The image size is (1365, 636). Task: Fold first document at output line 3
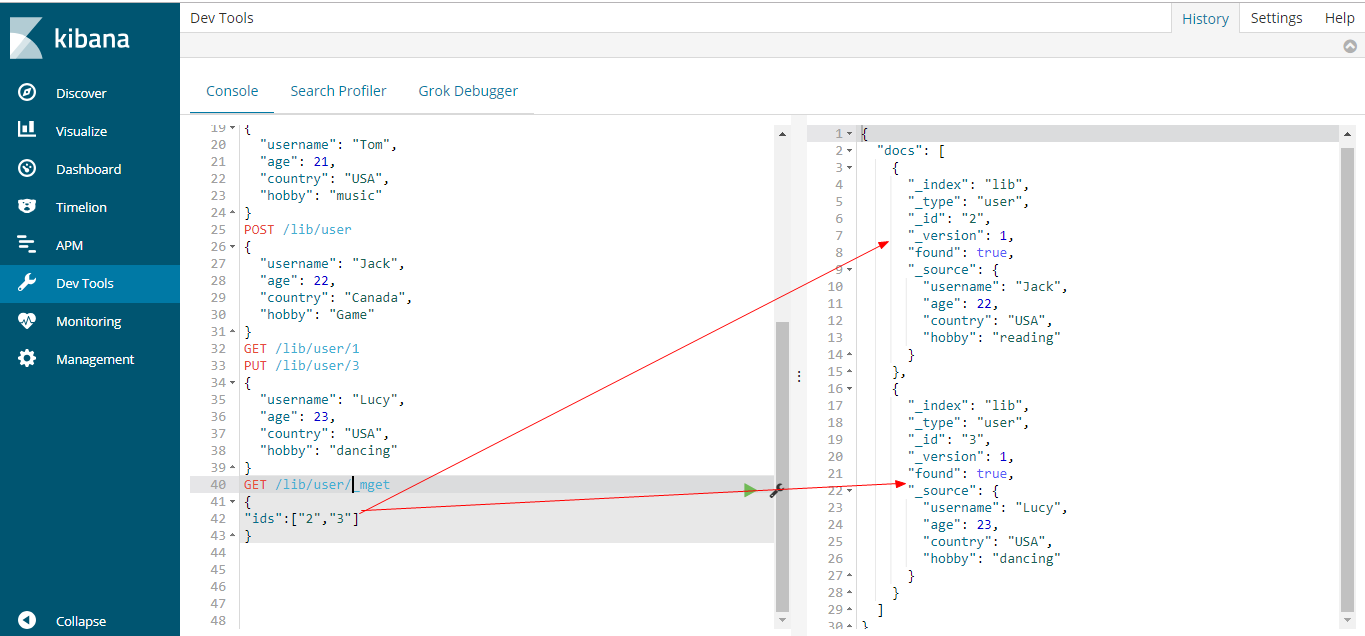pos(850,167)
